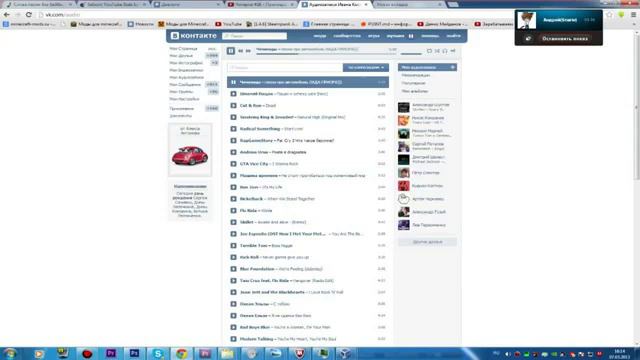The width and height of the screenshot is (640, 360).
Task: Click Остановить показ in screen share popup
Action: click(565, 38)
